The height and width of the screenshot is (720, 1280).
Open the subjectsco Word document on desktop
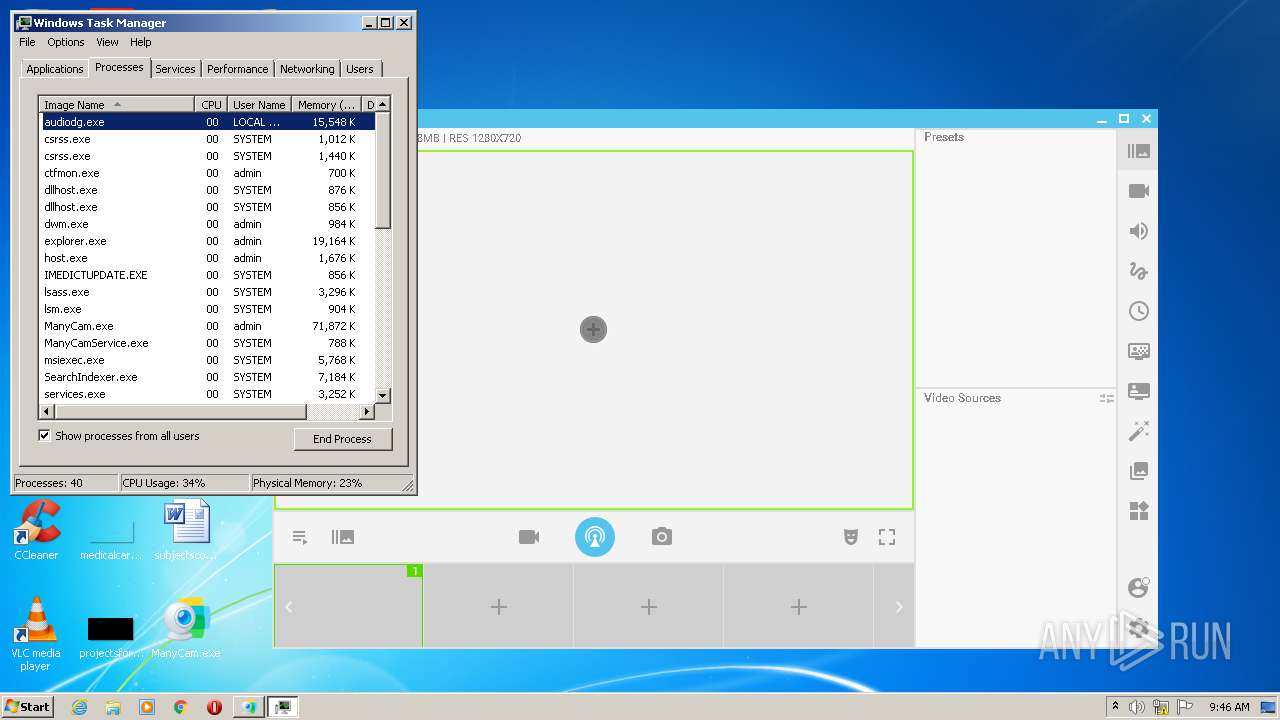coord(186,530)
